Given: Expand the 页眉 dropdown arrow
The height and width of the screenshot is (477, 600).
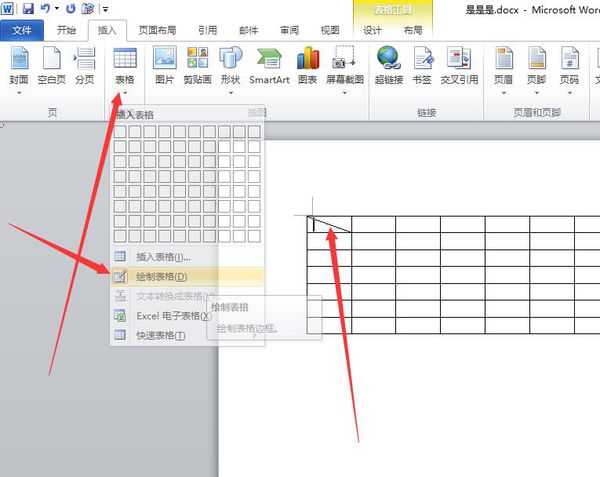Looking at the screenshot, I should tap(504, 93).
